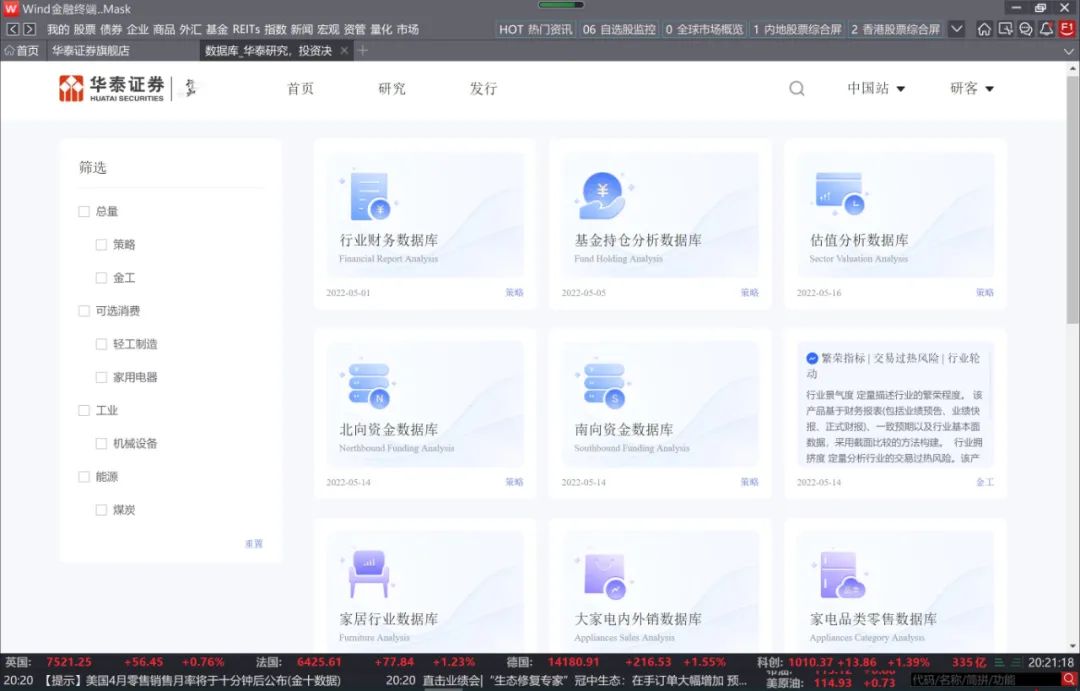
Task: Check the 金工 filter checkbox
Action: pos(101,278)
